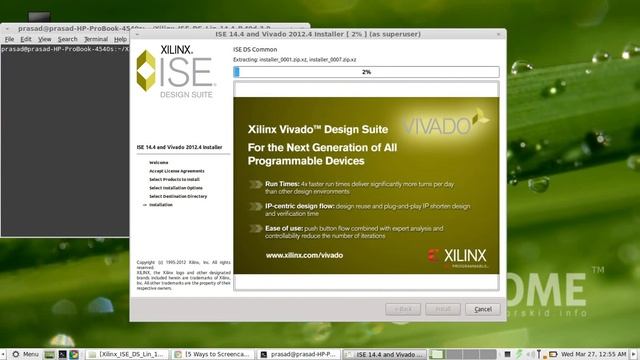Open the Search menu in the terminal window
640x360 pixels.
click(x=67, y=39)
